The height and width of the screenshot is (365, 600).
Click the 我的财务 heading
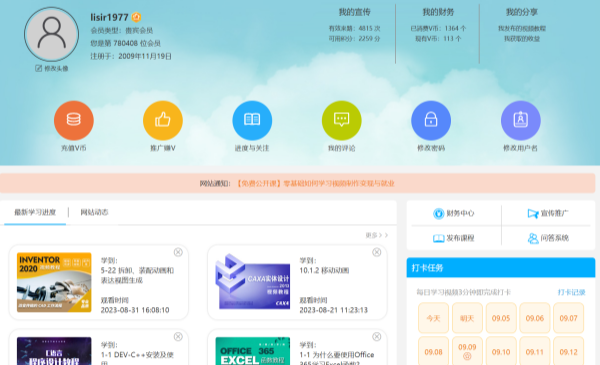pos(438,12)
